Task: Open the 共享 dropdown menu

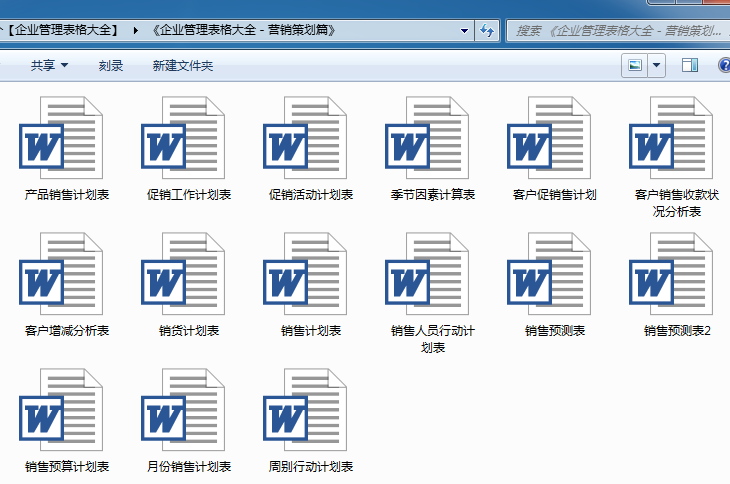Action: [49, 66]
